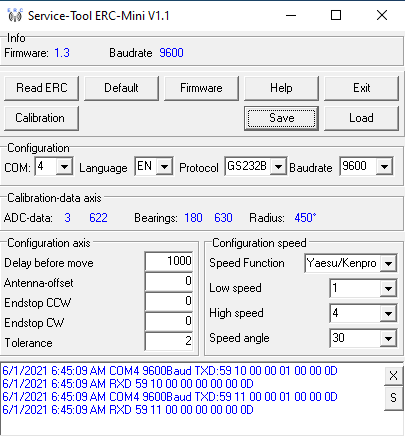This screenshot has width=405, height=436.
Task: Reset settings with the Default button
Action: (121, 88)
